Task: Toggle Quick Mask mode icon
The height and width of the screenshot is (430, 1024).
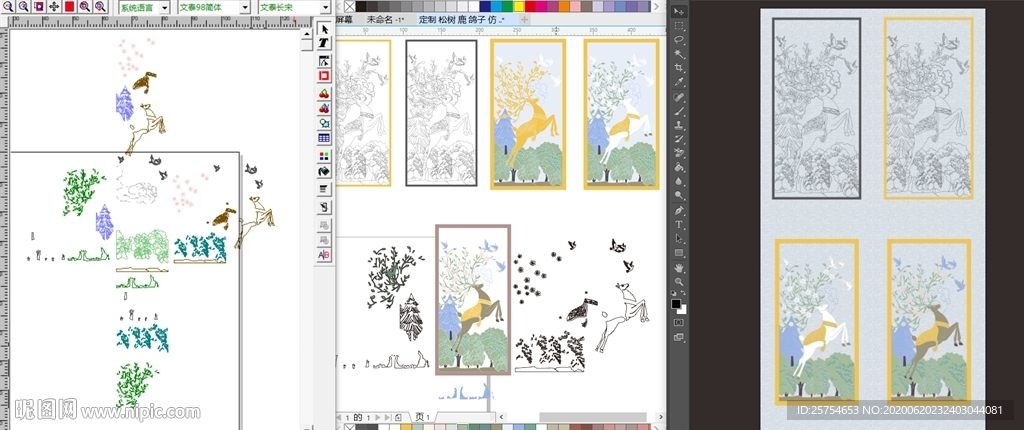Action: [679, 322]
